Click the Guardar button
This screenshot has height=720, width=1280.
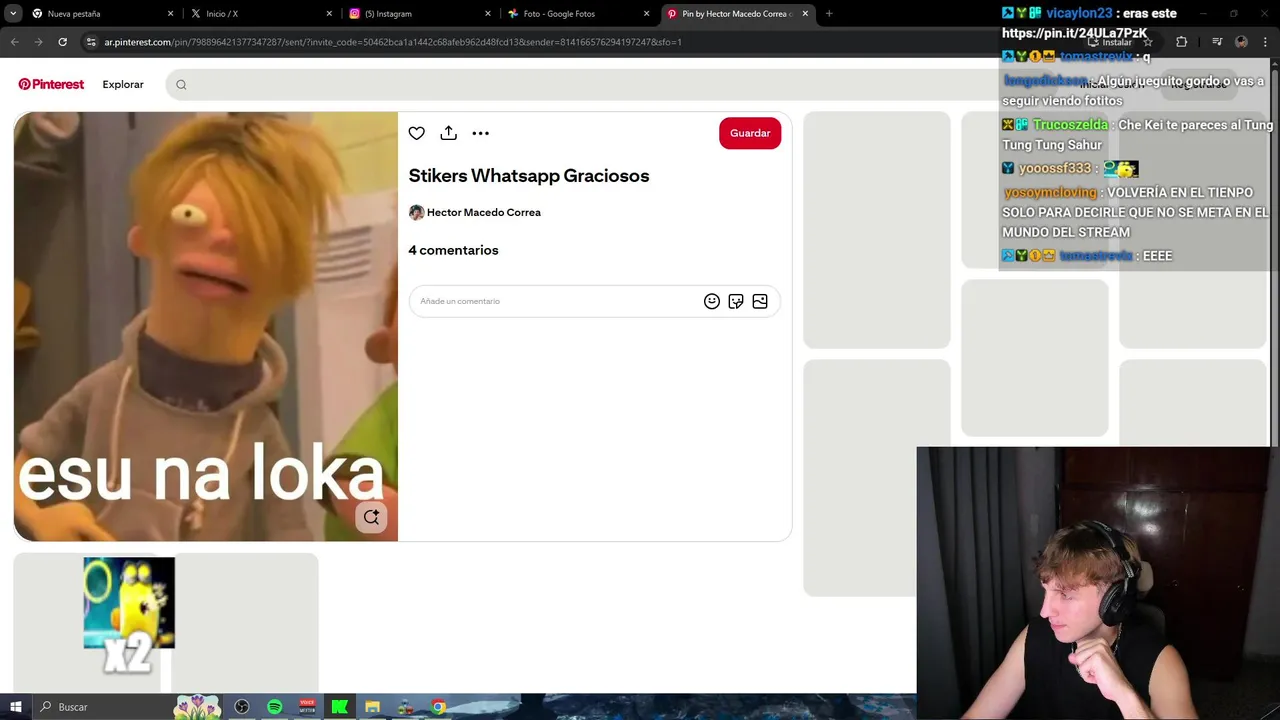(750, 133)
